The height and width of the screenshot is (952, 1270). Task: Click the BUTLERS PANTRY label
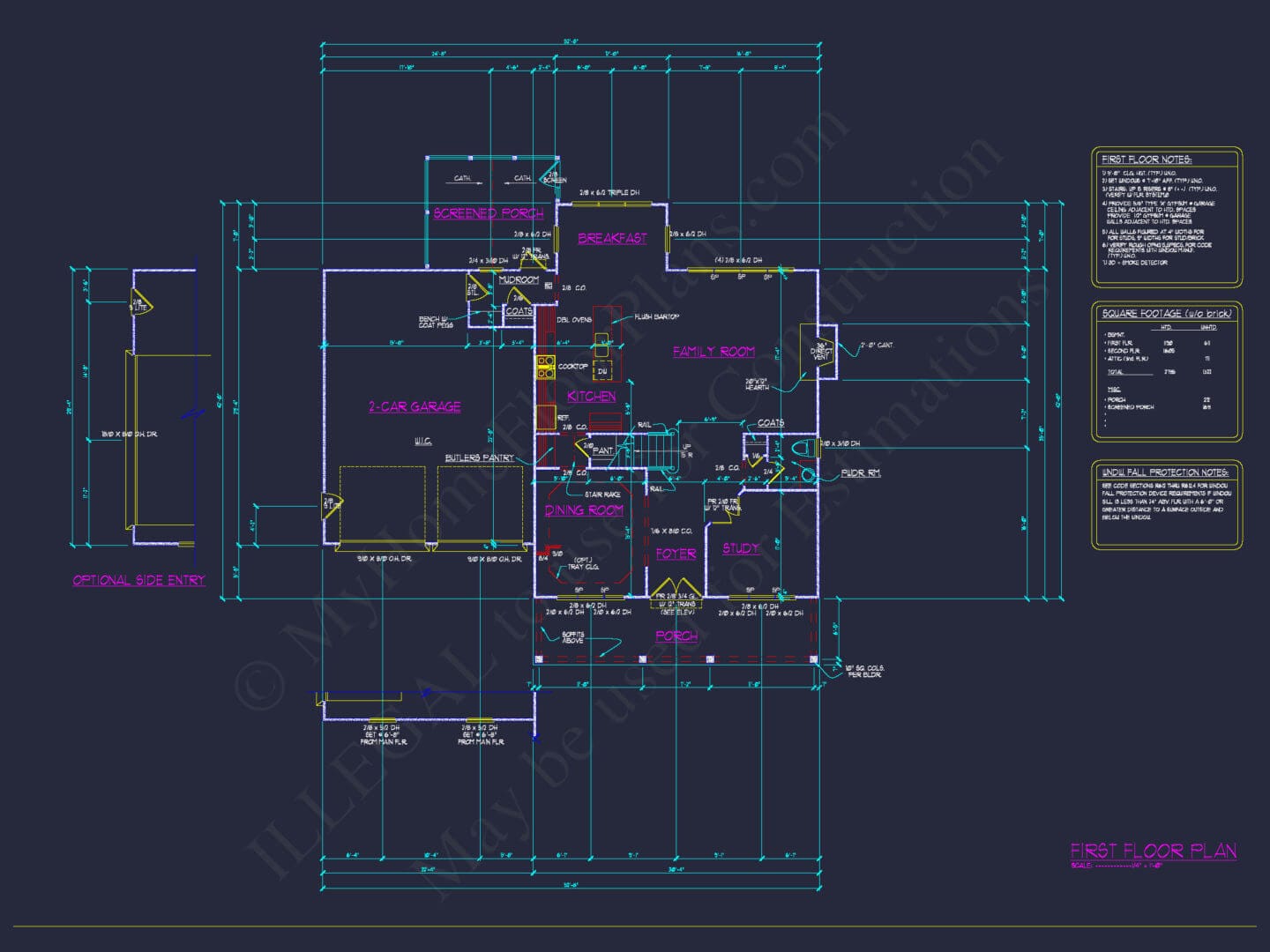[479, 457]
